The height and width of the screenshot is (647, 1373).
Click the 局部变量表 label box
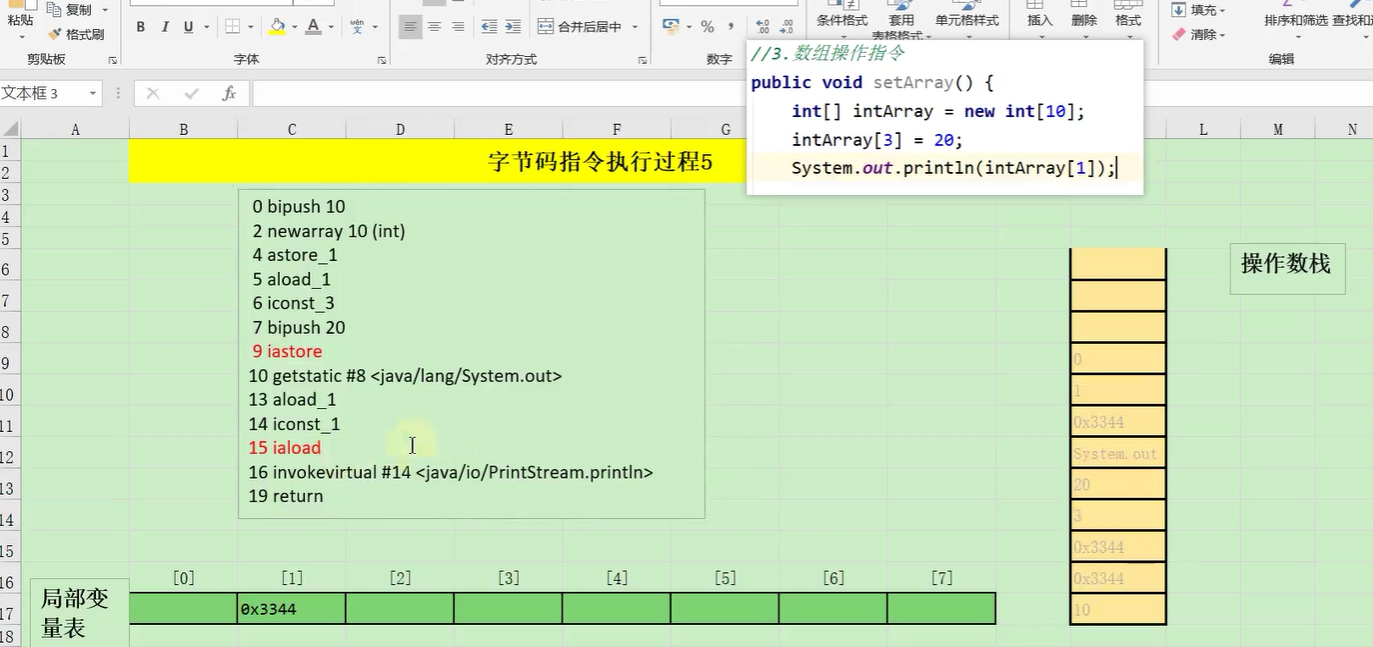[80, 613]
